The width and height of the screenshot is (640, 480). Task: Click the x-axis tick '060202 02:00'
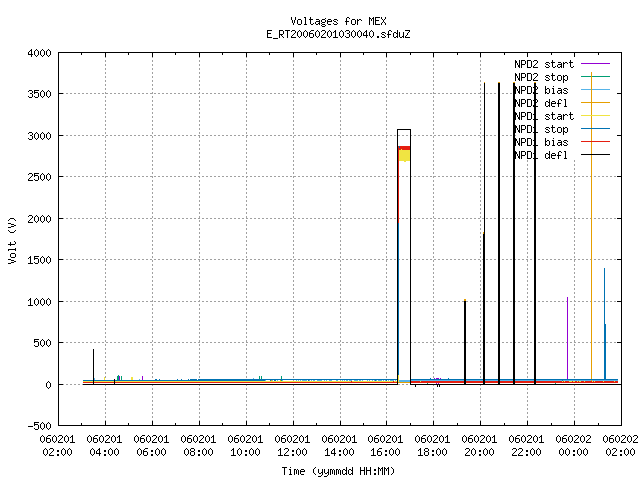pyautogui.click(x=620, y=446)
